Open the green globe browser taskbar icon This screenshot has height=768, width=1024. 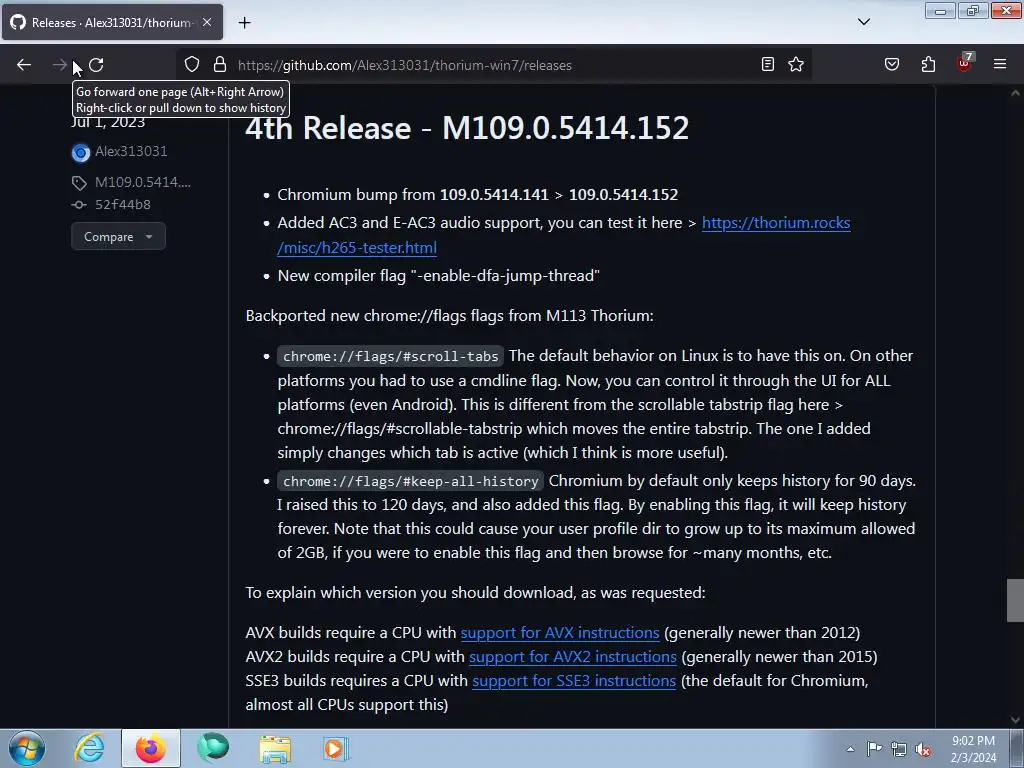[213, 748]
